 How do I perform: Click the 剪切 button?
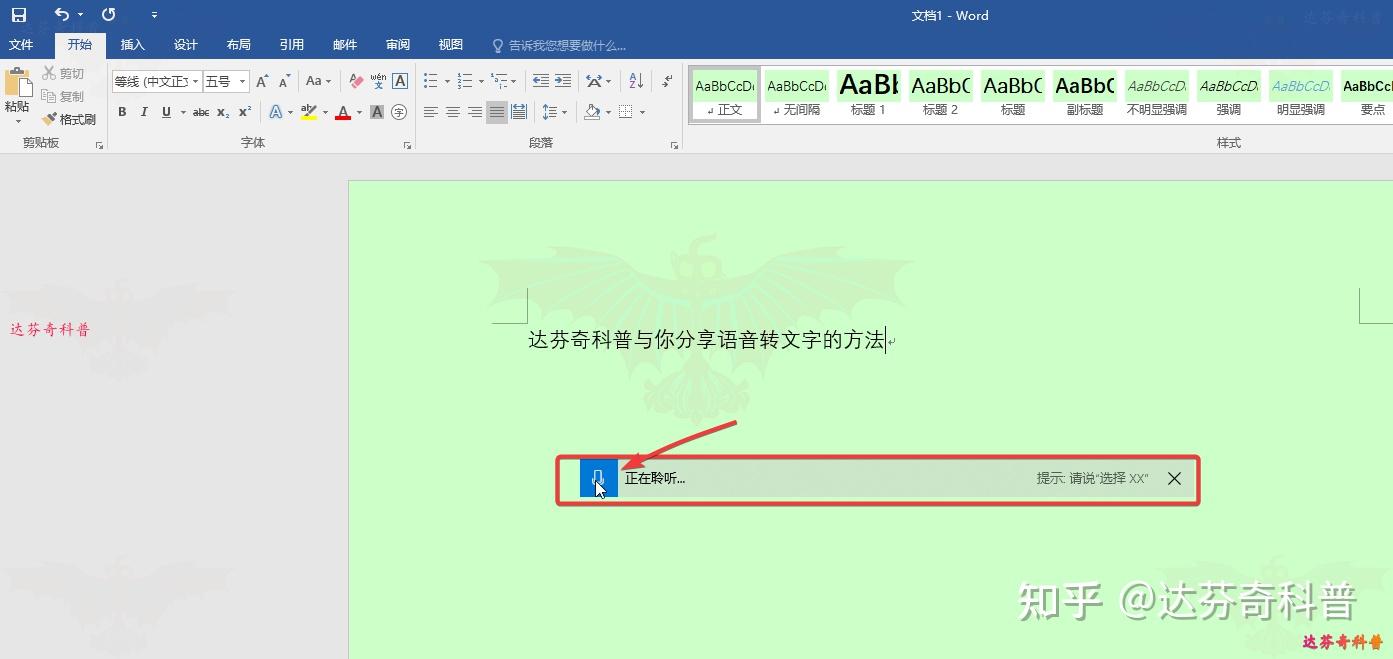click(x=63, y=74)
